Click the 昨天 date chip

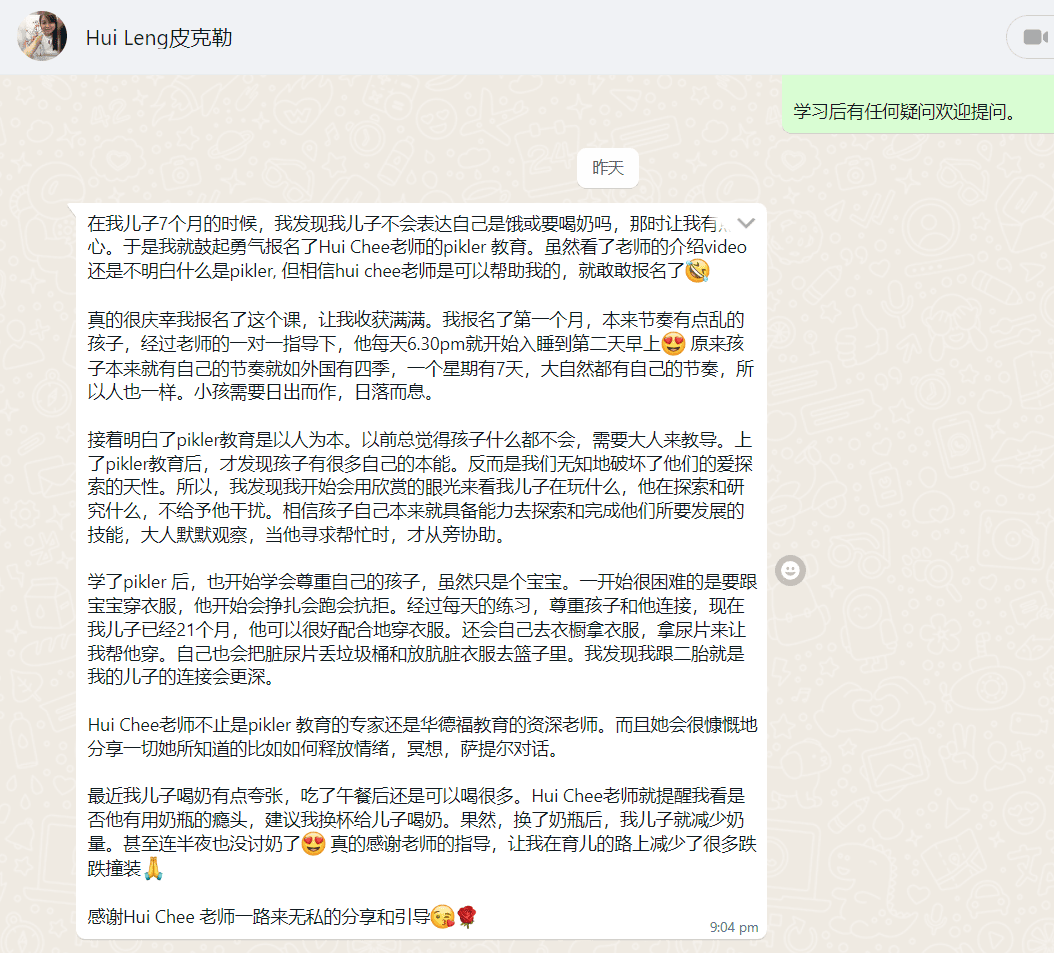pyautogui.click(x=608, y=168)
